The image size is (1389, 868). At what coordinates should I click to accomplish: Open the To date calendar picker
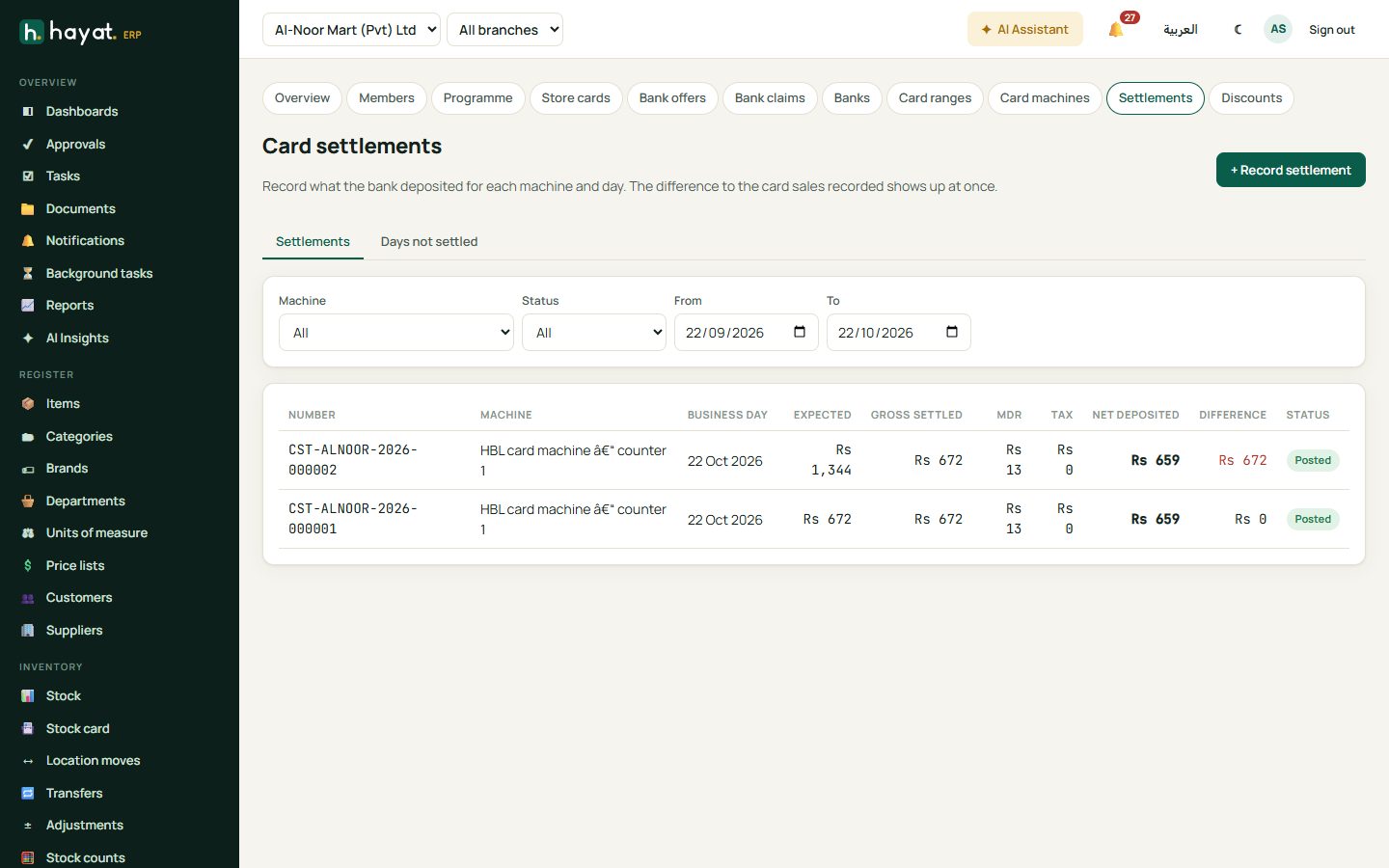click(952, 333)
